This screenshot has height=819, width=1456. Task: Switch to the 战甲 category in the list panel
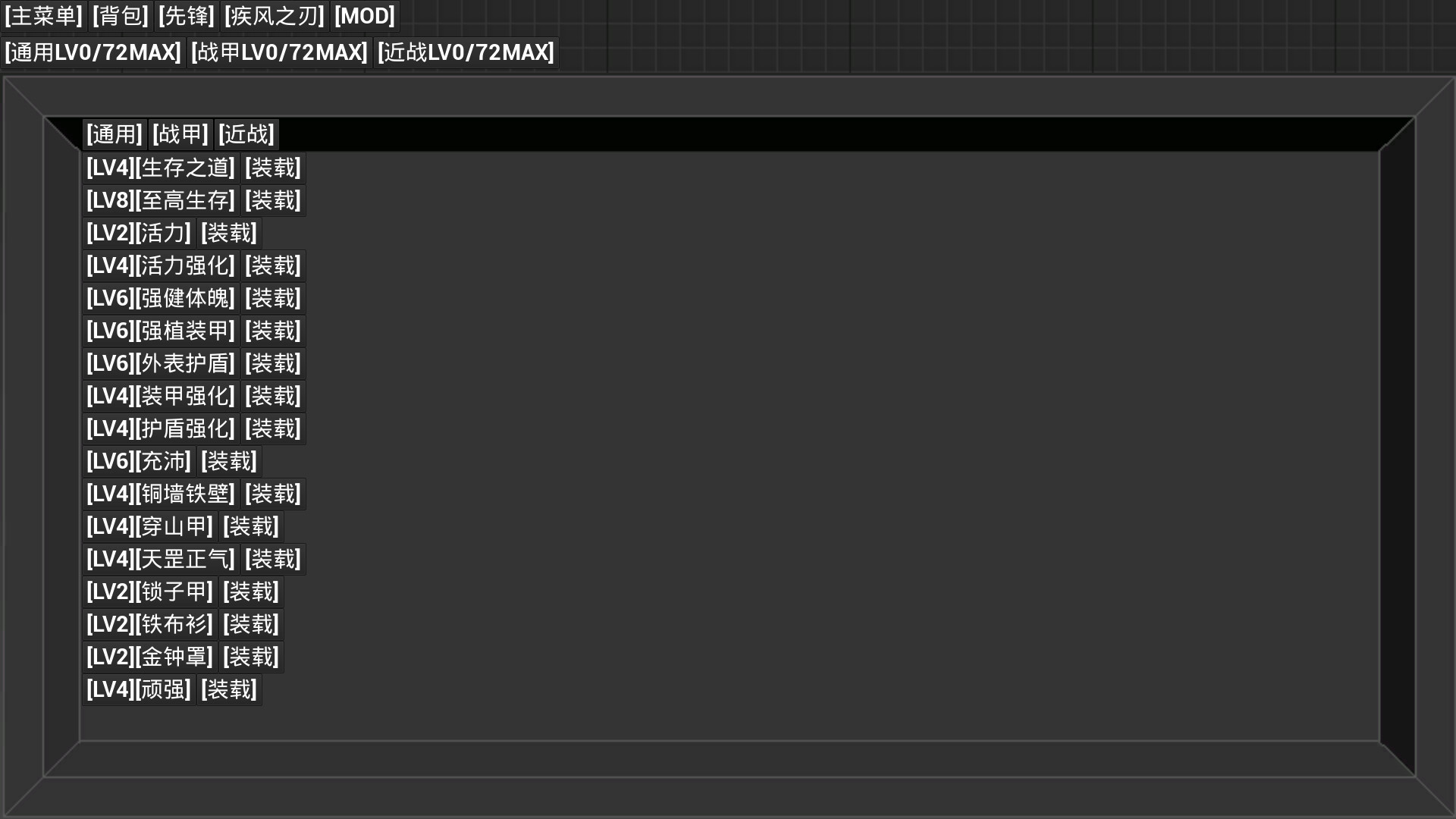coord(180,134)
